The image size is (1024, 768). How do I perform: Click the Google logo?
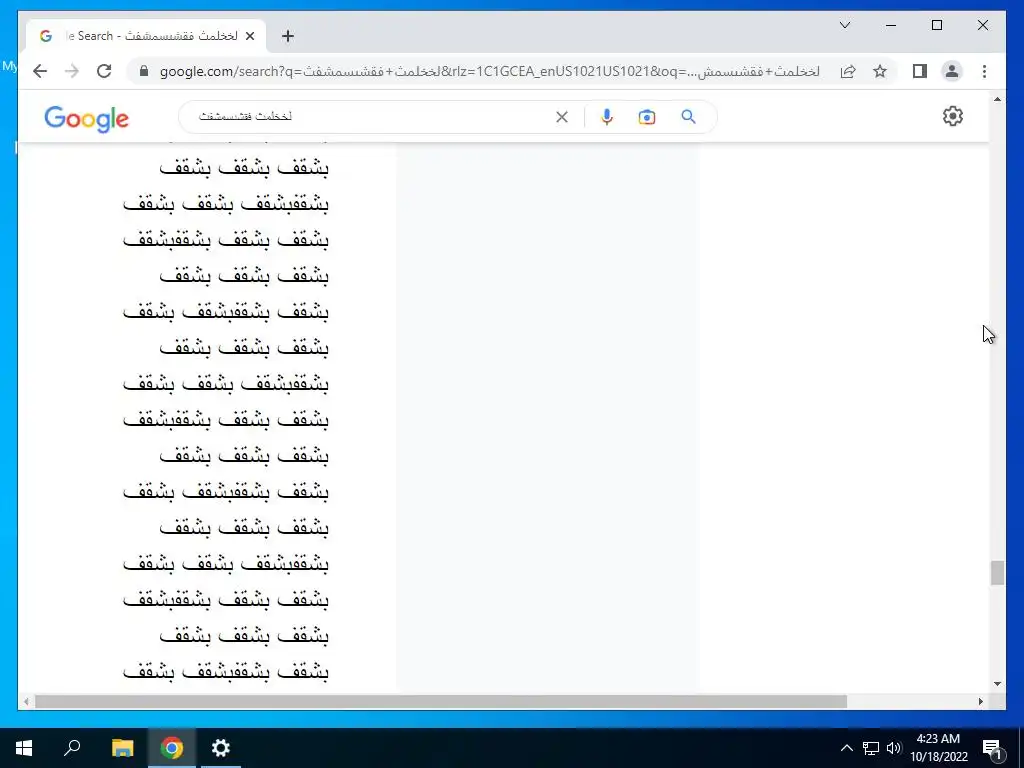click(x=86, y=119)
